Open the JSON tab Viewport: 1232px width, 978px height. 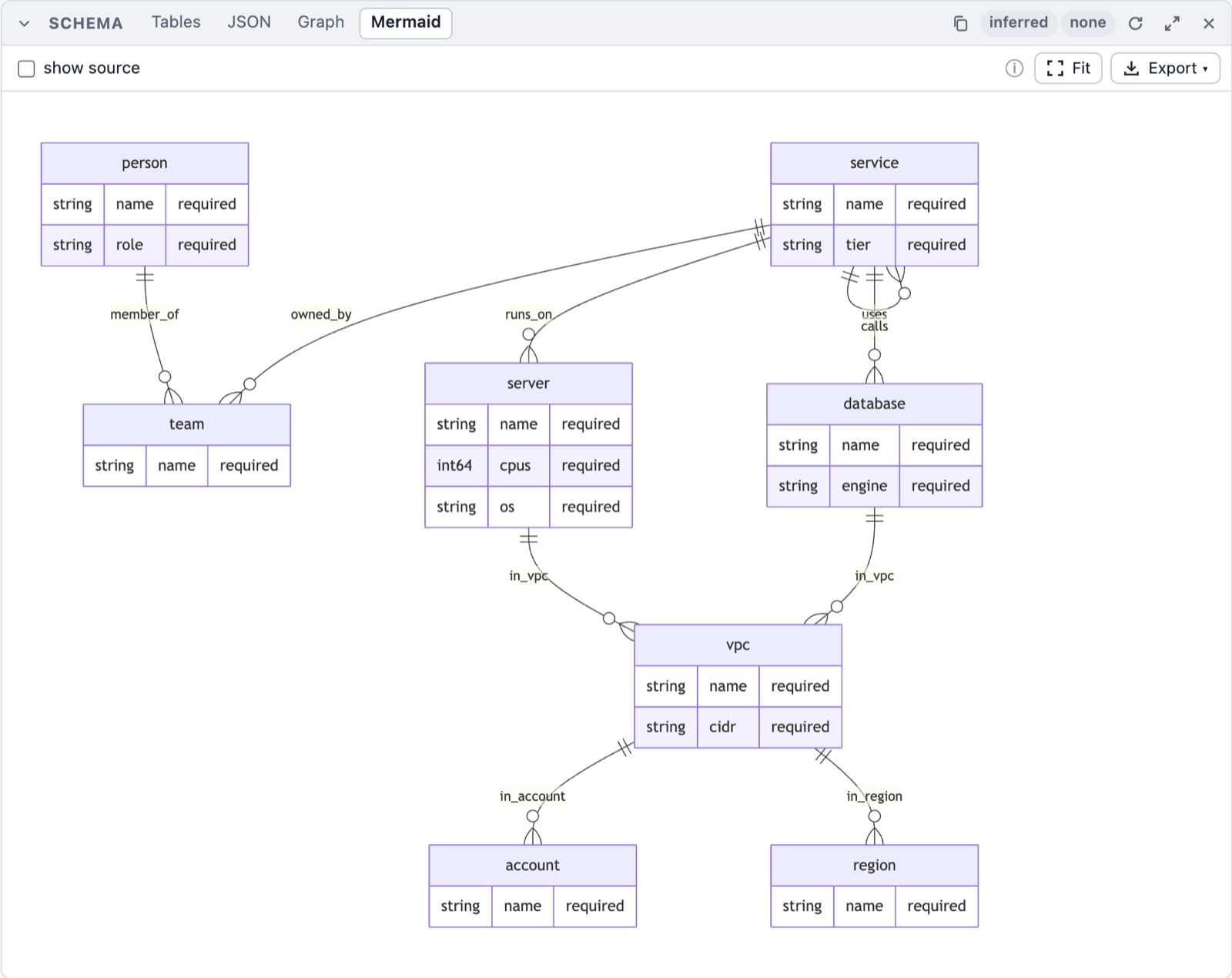click(249, 22)
